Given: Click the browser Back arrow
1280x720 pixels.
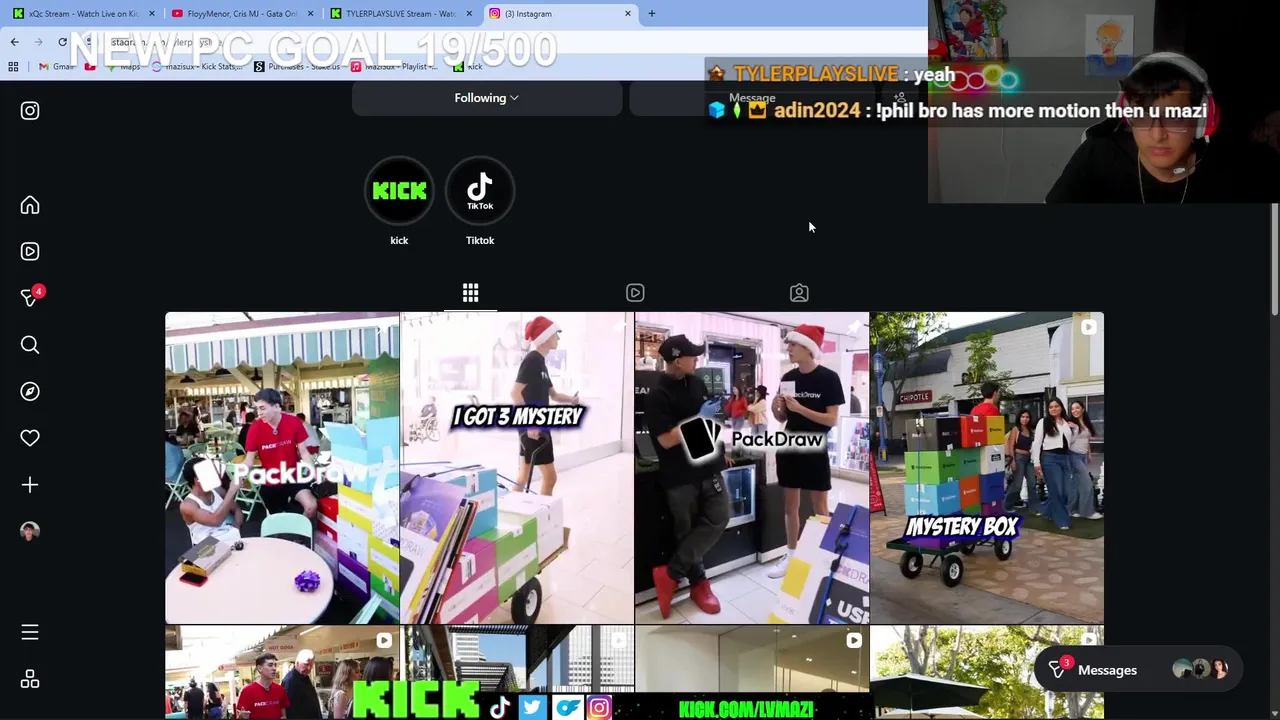Looking at the screenshot, I should pyautogui.click(x=14, y=42).
